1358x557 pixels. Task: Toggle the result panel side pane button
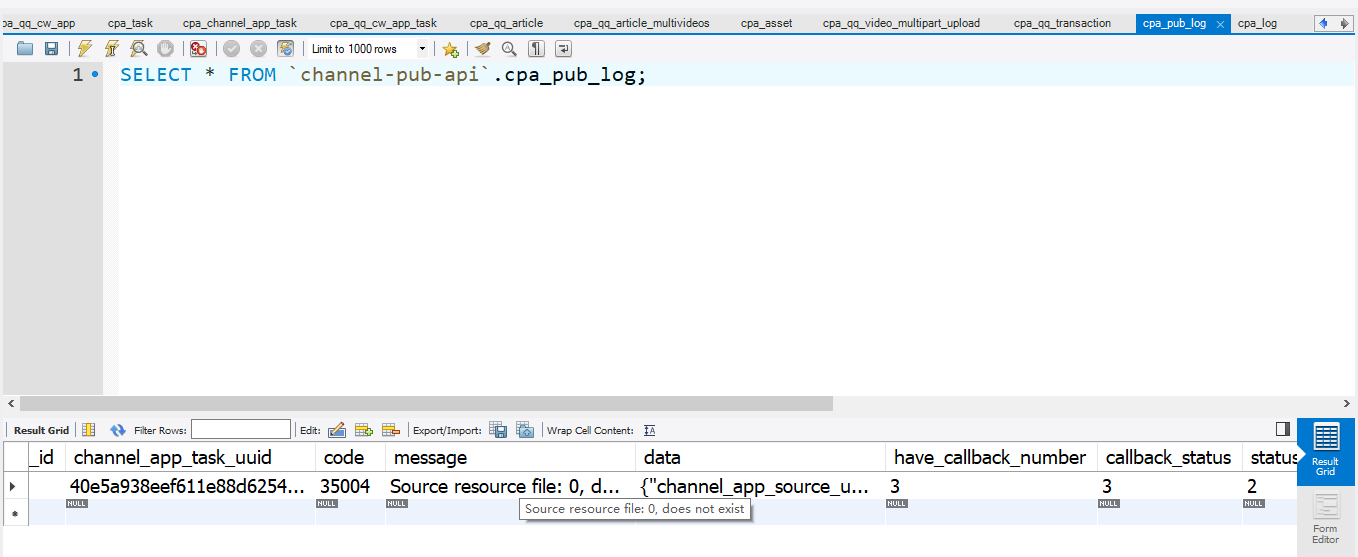coord(1283,429)
